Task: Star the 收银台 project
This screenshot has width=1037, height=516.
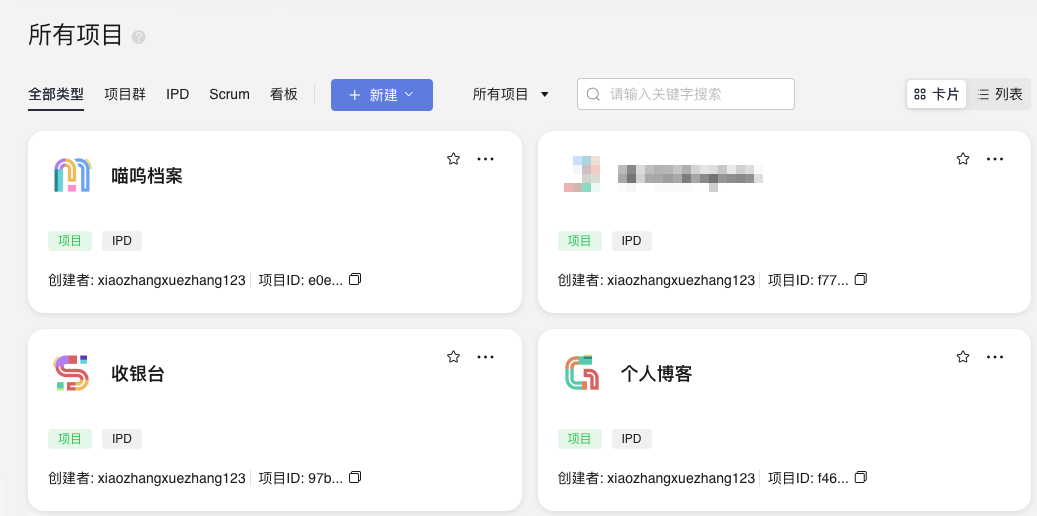Action: [453, 357]
